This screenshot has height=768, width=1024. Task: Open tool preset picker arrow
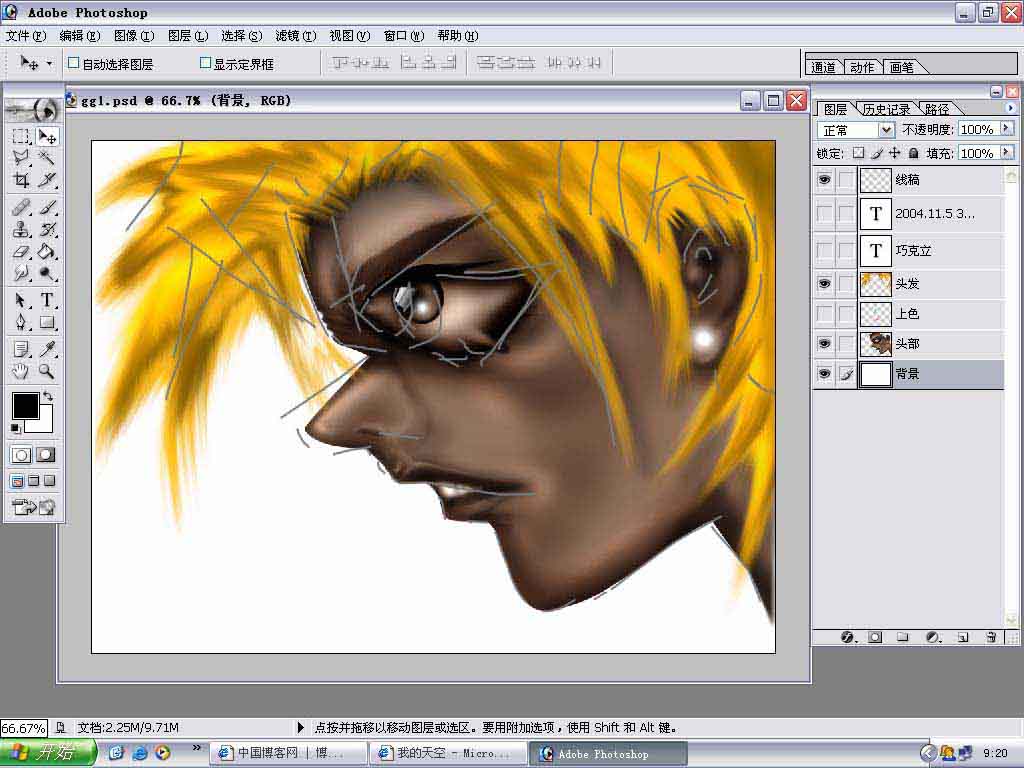click(49, 63)
